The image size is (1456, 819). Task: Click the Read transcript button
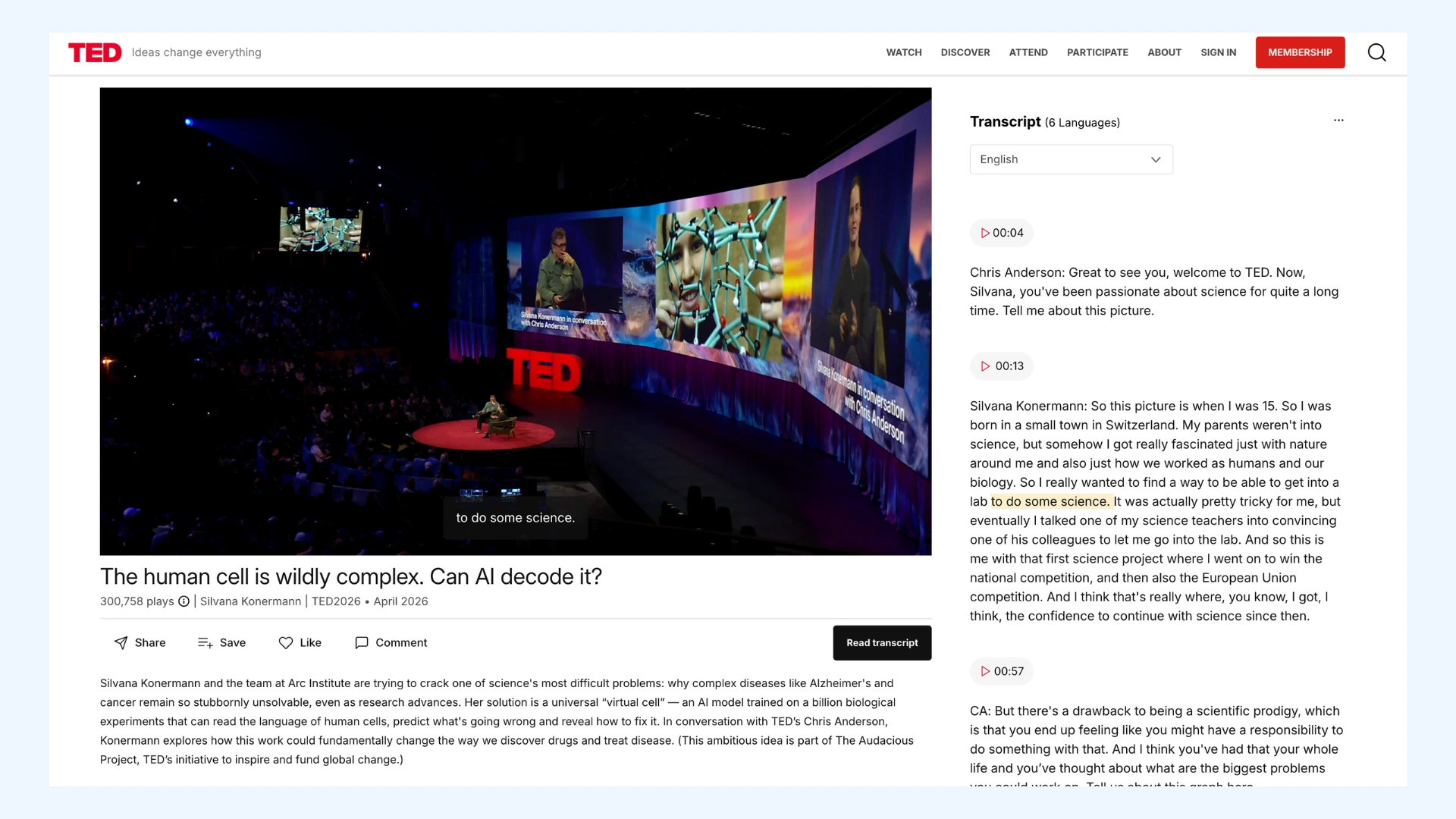882,643
